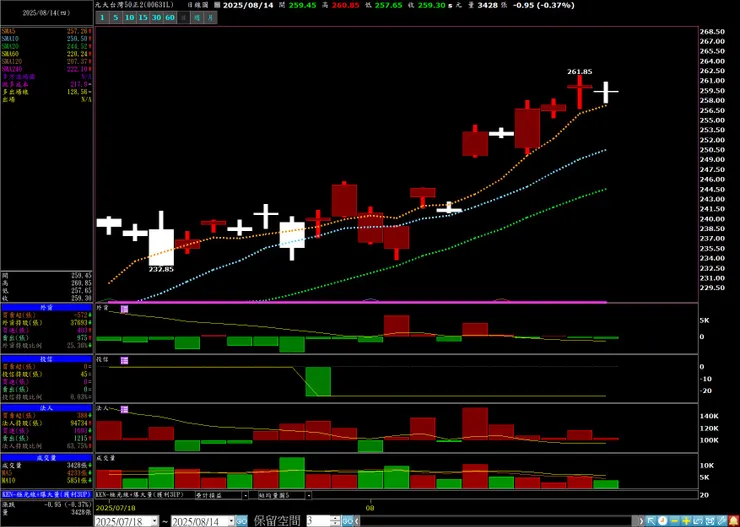
Task: Zoom in with the yellow plus icon
Action: pyautogui.click(x=686, y=521)
